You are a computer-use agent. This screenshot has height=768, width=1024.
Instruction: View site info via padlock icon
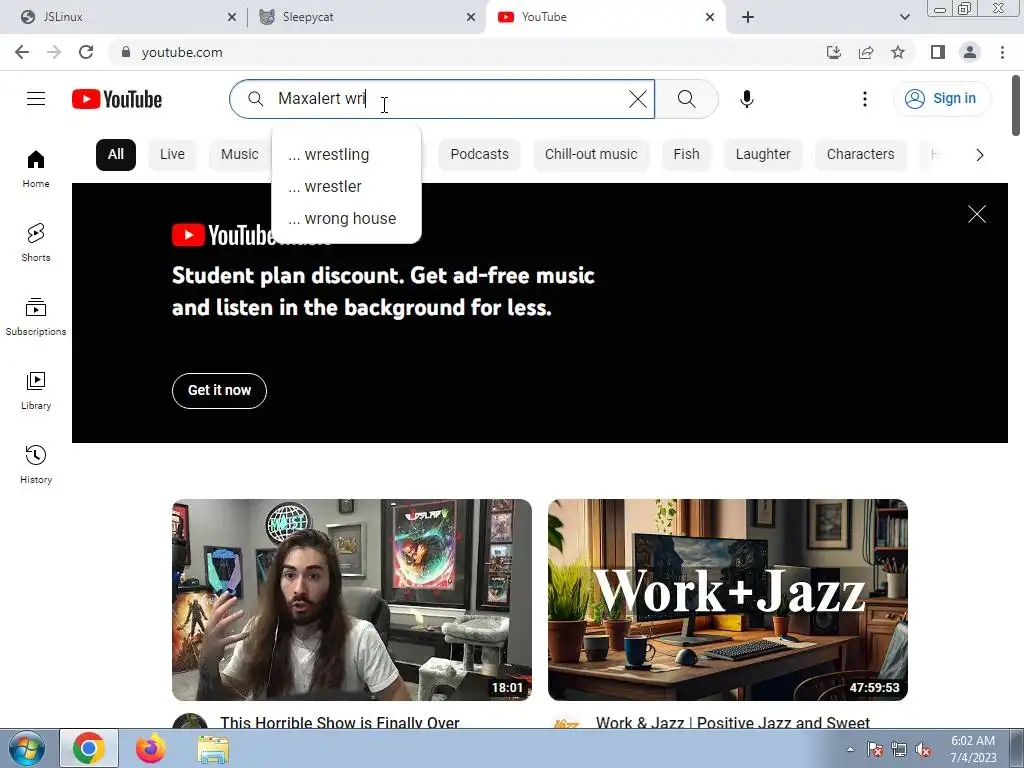(126, 52)
